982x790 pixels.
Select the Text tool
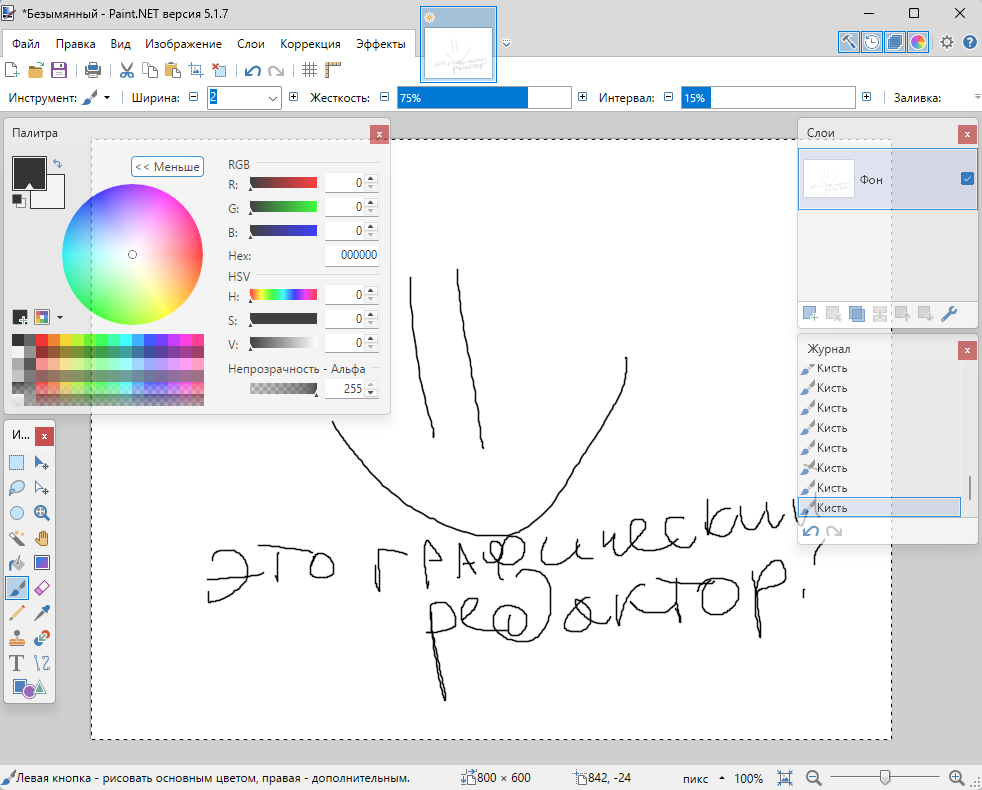point(17,663)
